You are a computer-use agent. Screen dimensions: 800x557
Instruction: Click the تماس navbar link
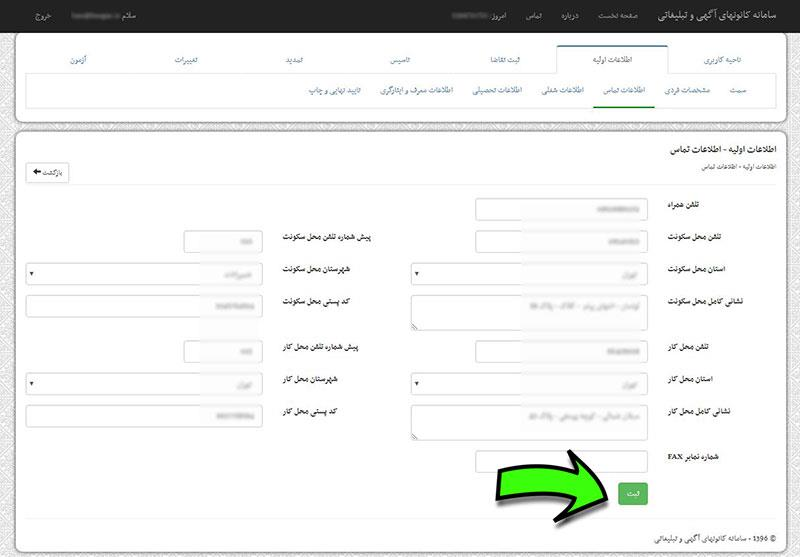pyautogui.click(x=534, y=16)
